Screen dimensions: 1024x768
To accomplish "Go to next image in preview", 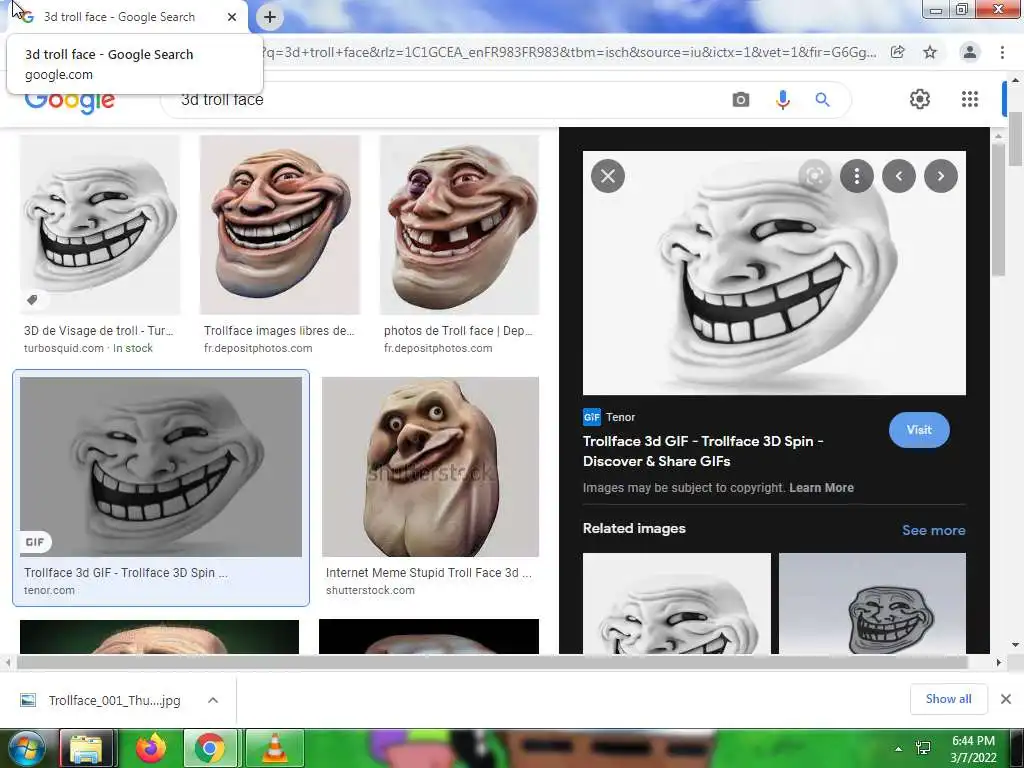I will (x=940, y=176).
